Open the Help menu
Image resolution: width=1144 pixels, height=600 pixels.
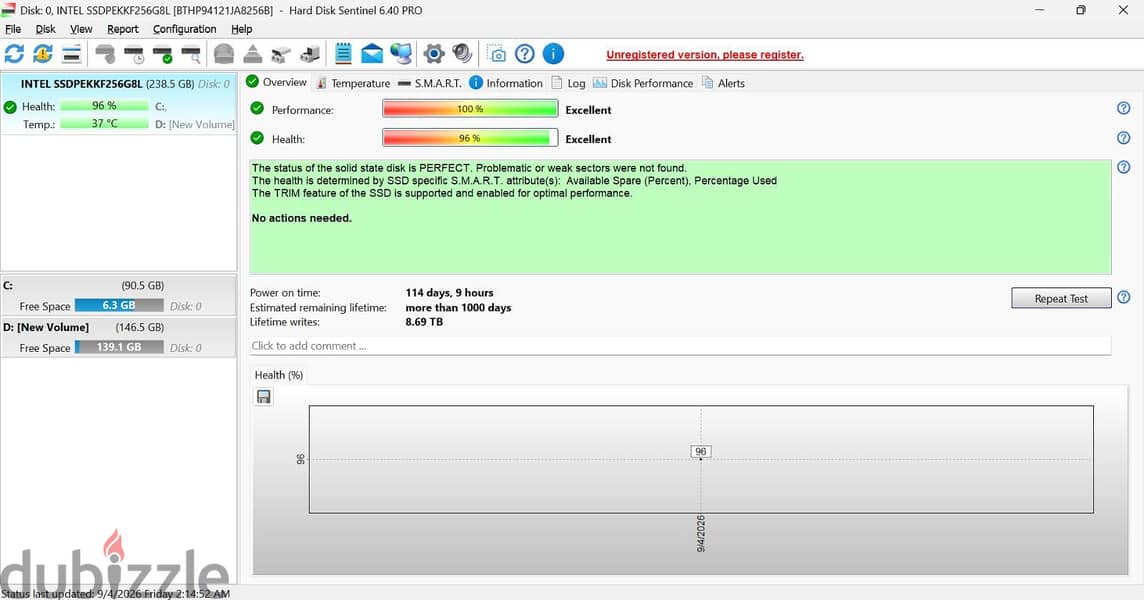pyautogui.click(x=241, y=29)
